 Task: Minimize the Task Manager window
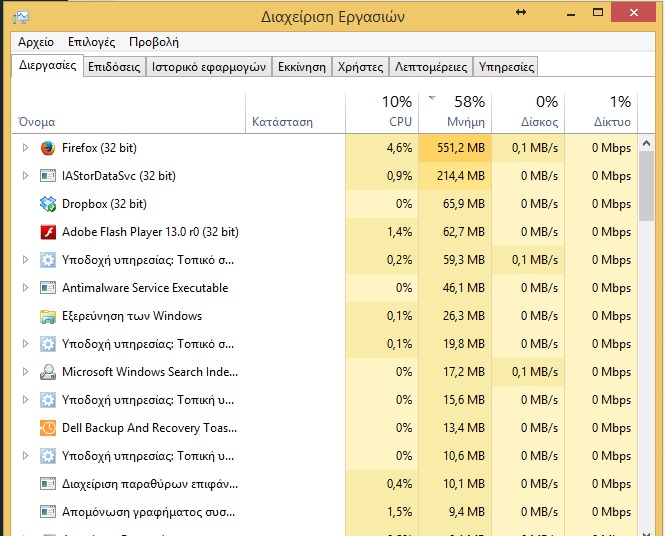pos(571,13)
